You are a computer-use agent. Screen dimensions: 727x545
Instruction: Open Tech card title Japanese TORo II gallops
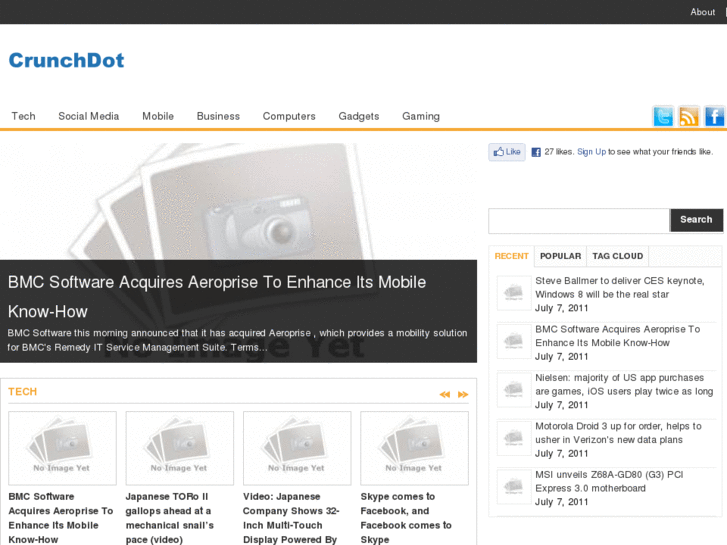[x=170, y=518]
